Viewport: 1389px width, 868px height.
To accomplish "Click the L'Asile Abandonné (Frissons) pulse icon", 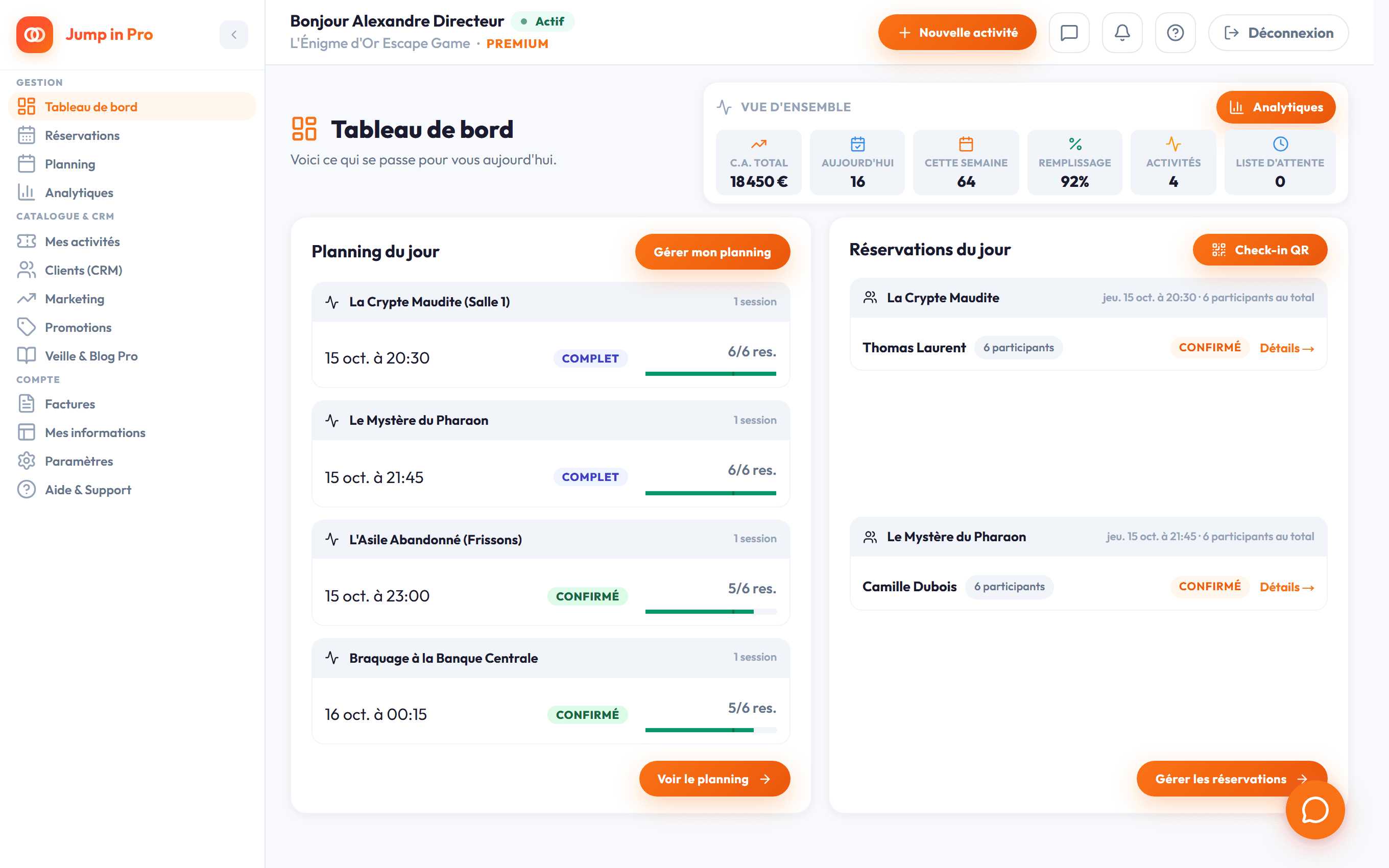I will (332, 539).
